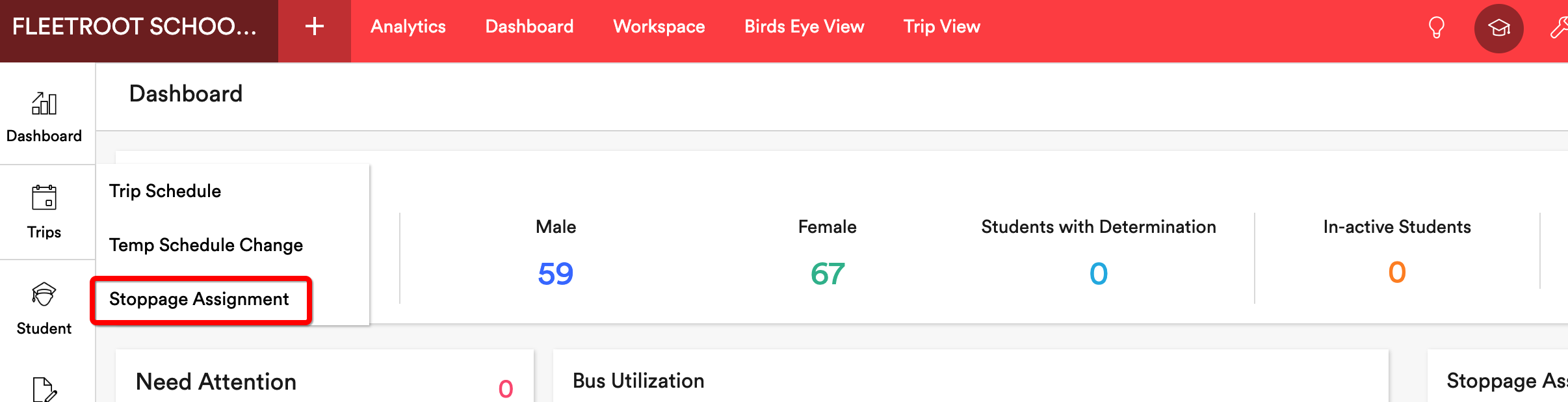Open the wrench settings icon
This screenshot has width=1568, height=402.
[x=1559, y=28]
